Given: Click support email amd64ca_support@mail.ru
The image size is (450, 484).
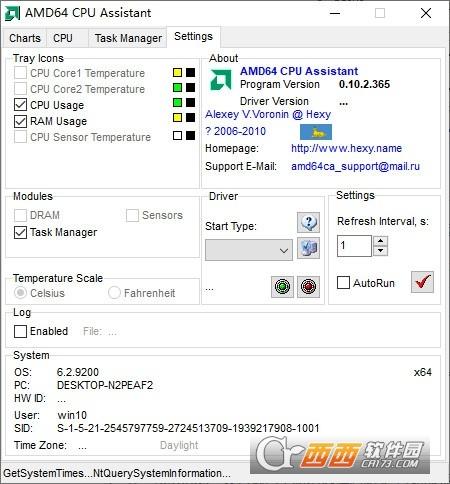Looking at the screenshot, I should (355, 166).
